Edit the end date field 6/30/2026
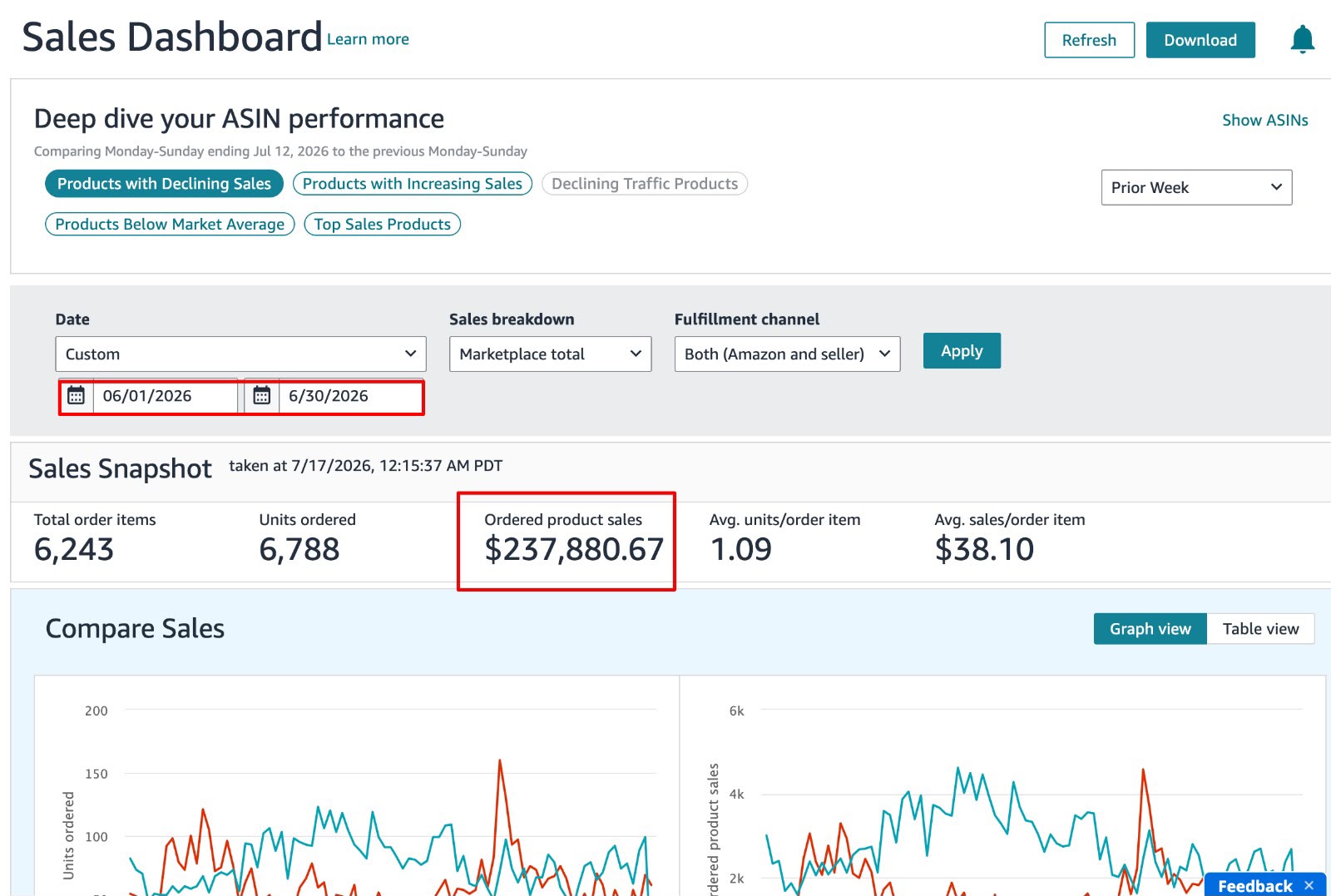1331x896 pixels. coord(350,396)
